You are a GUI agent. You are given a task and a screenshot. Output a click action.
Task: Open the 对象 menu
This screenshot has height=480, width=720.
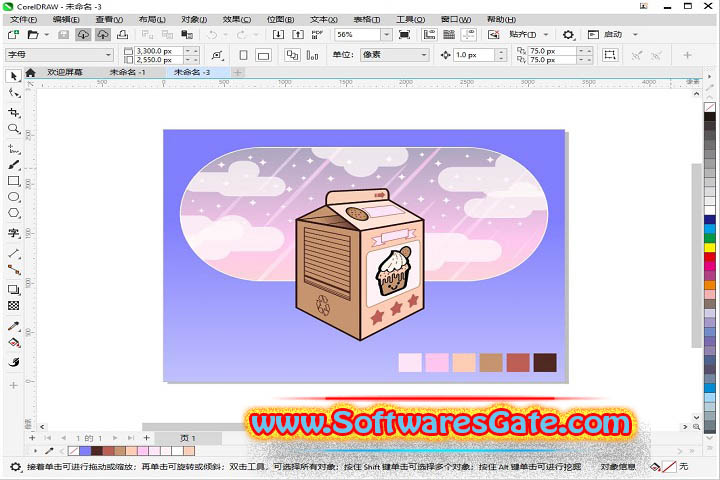point(194,19)
